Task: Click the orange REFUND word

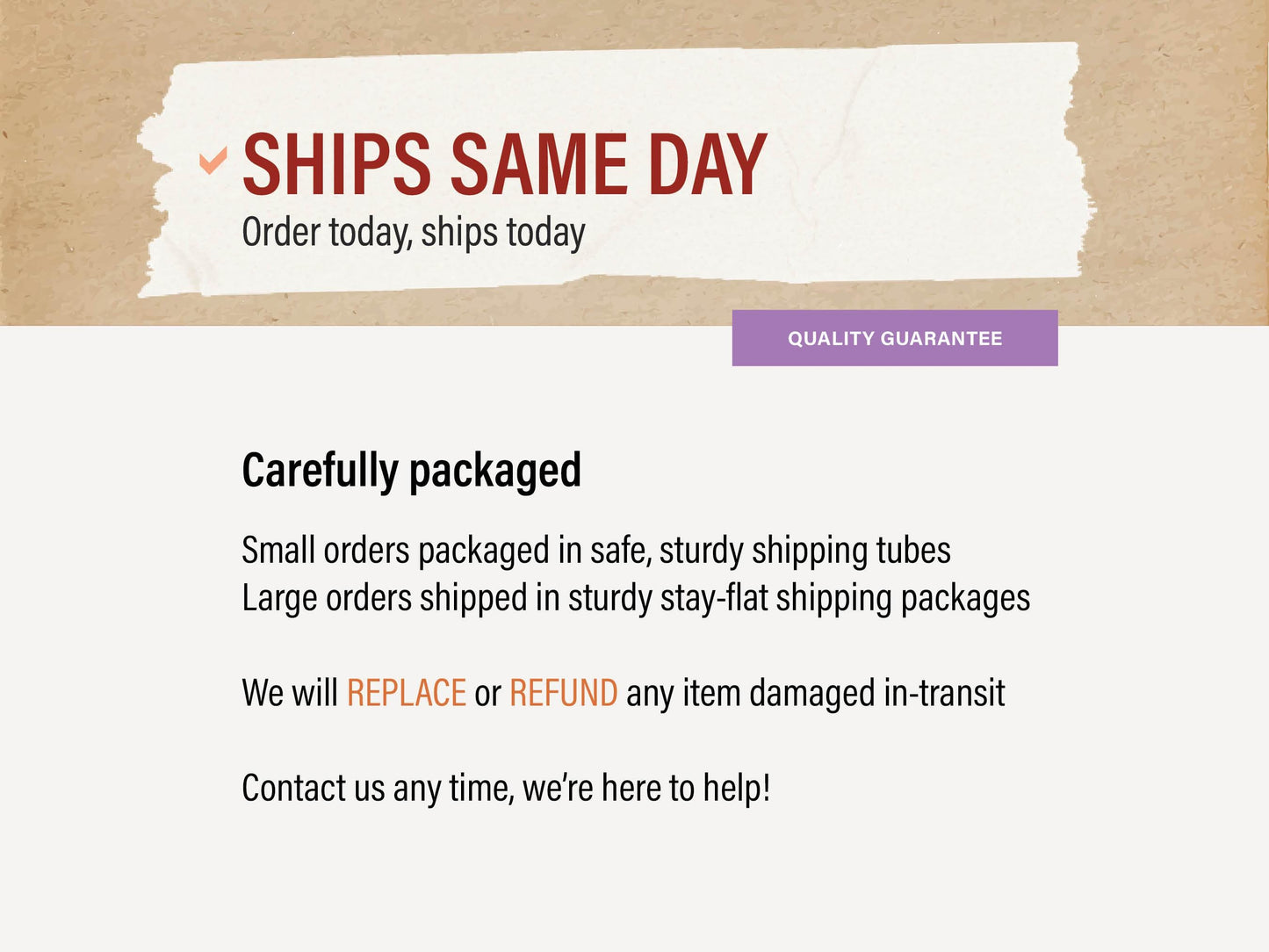Action: [563, 693]
